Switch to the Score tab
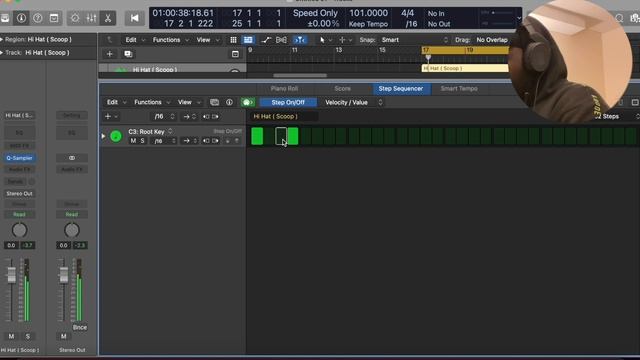Viewport: 640px width, 360px height. point(342,89)
